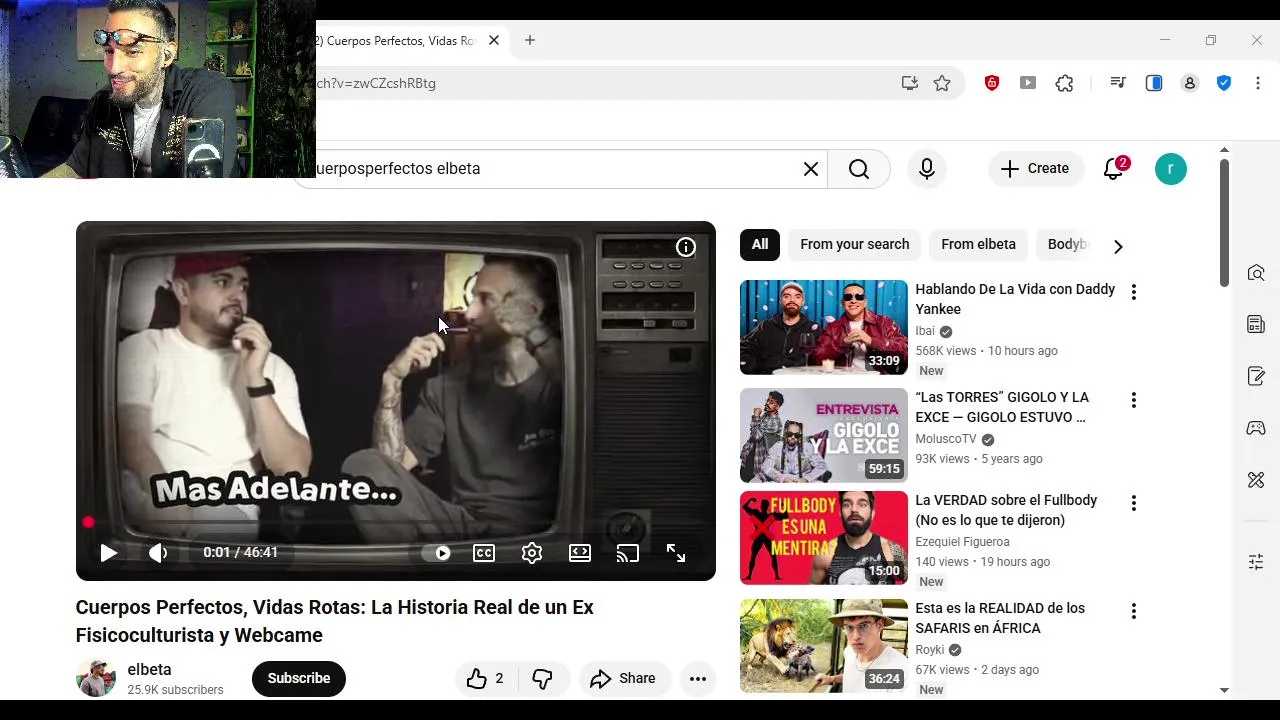Open scissors tools sidebar icon
Viewport: 1280px width, 720px height.
click(x=1256, y=480)
